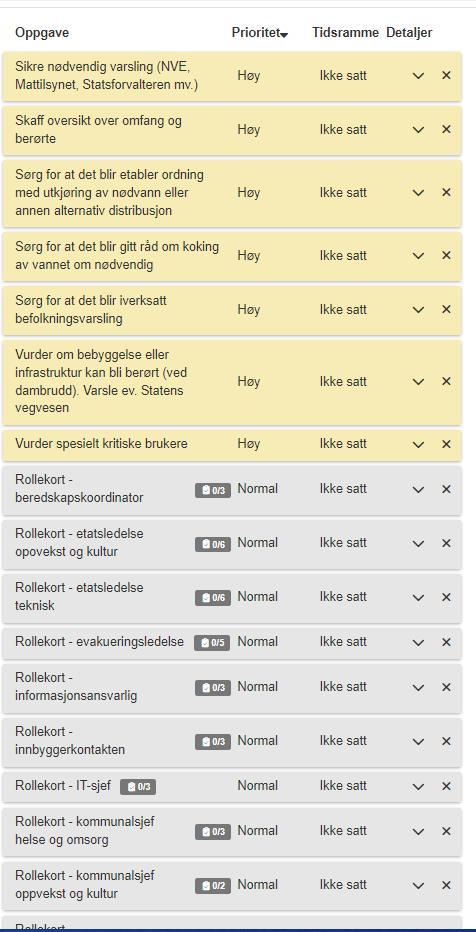476x932 pixels.
Task: Click 'Ikke satt' timeframe for evakueringsledelse
Action: coord(343,642)
